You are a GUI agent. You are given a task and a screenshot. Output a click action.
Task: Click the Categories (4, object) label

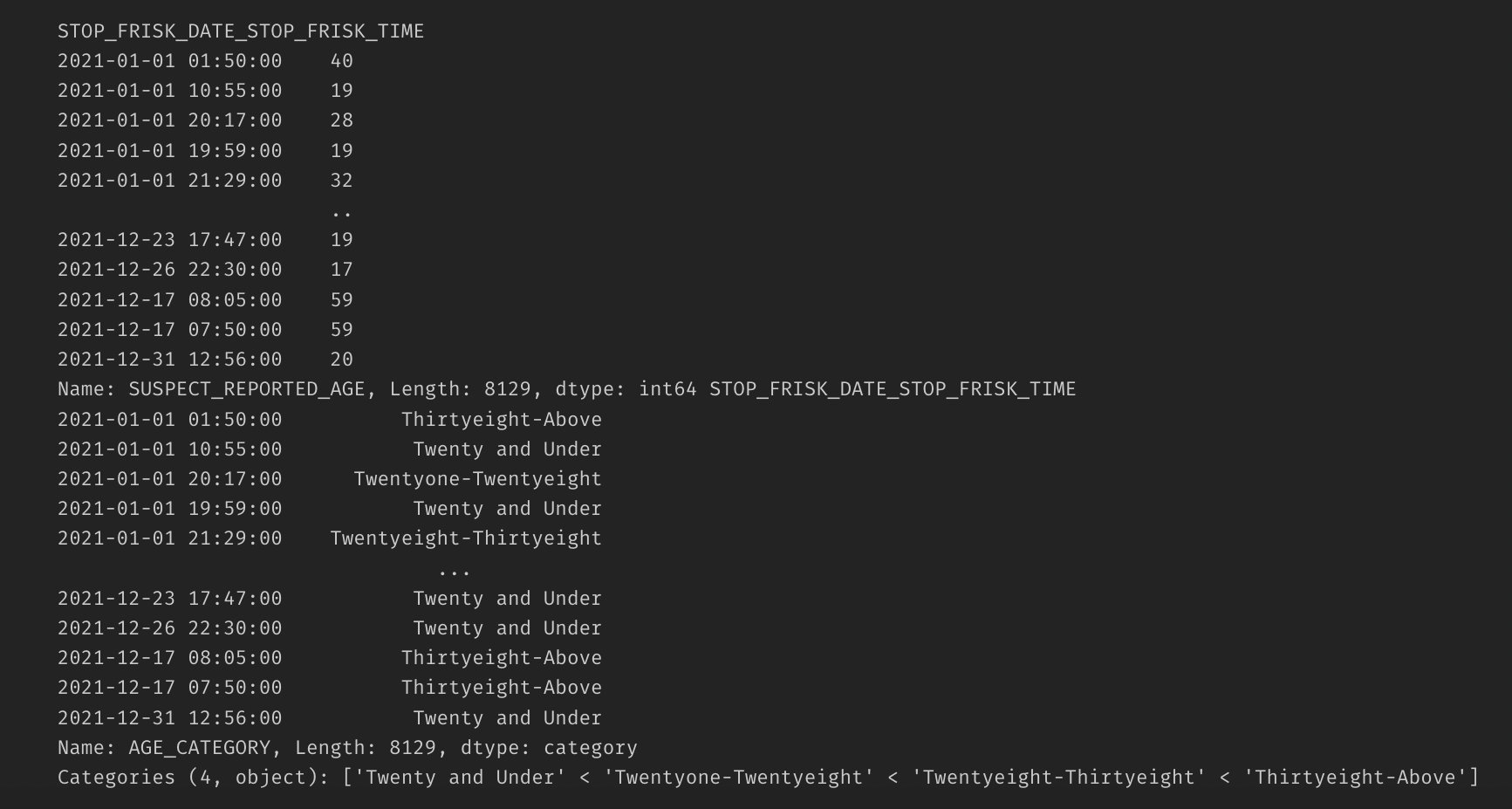tap(194, 778)
